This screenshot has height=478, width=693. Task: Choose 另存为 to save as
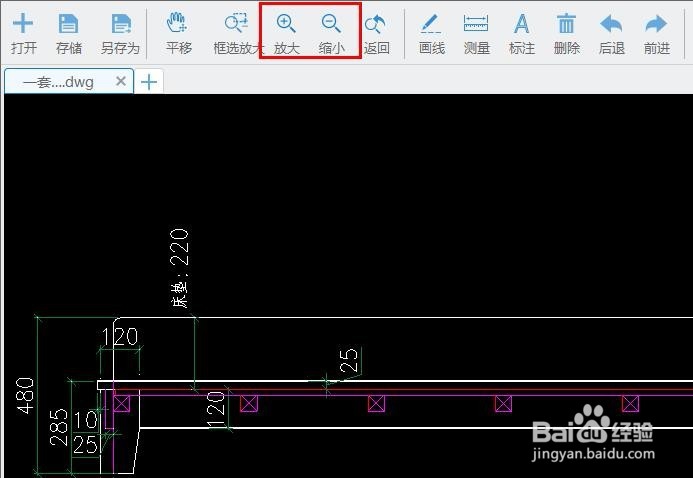coord(120,33)
